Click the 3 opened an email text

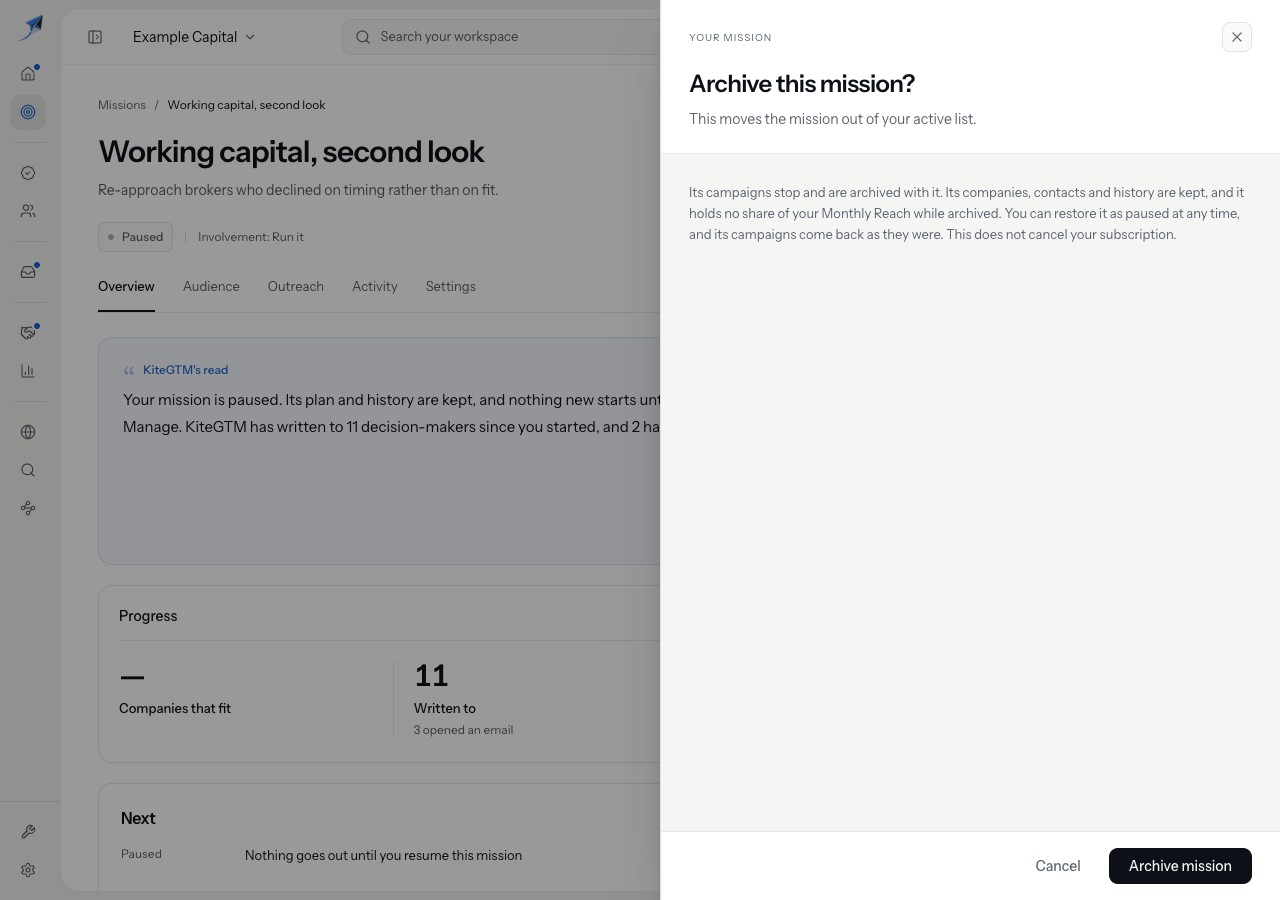pyautogui.click(x=463, y=730)
